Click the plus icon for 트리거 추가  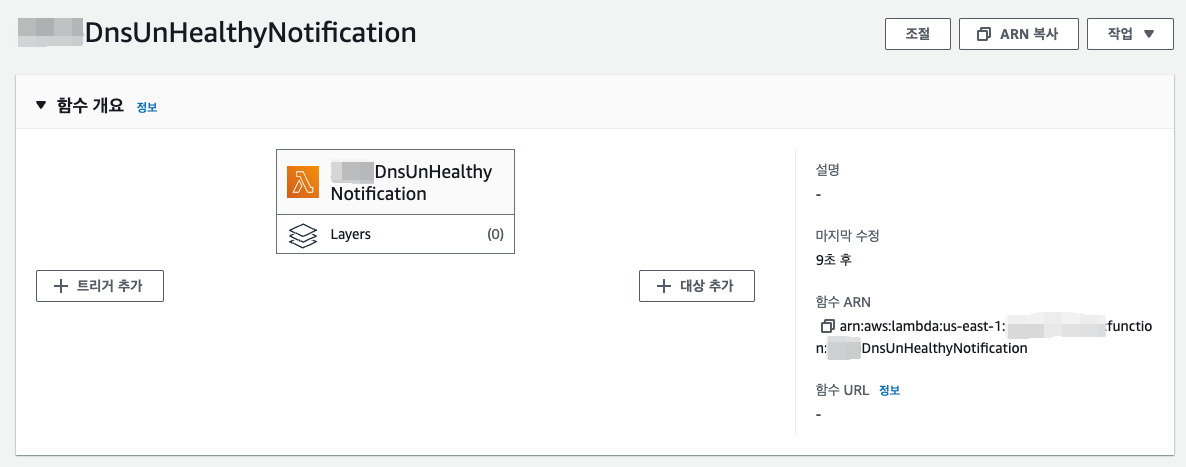coord(60,286)
